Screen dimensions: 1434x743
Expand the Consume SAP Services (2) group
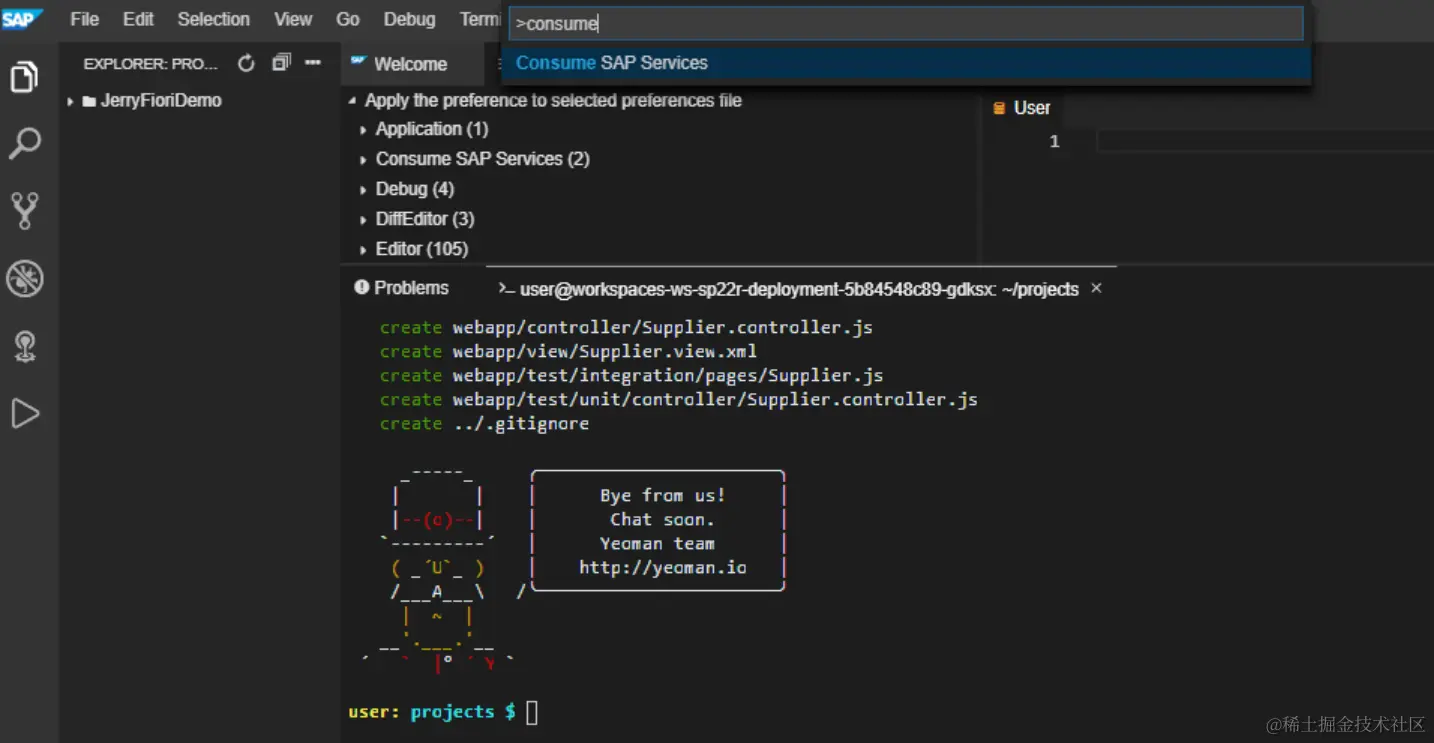coord(364,160)
